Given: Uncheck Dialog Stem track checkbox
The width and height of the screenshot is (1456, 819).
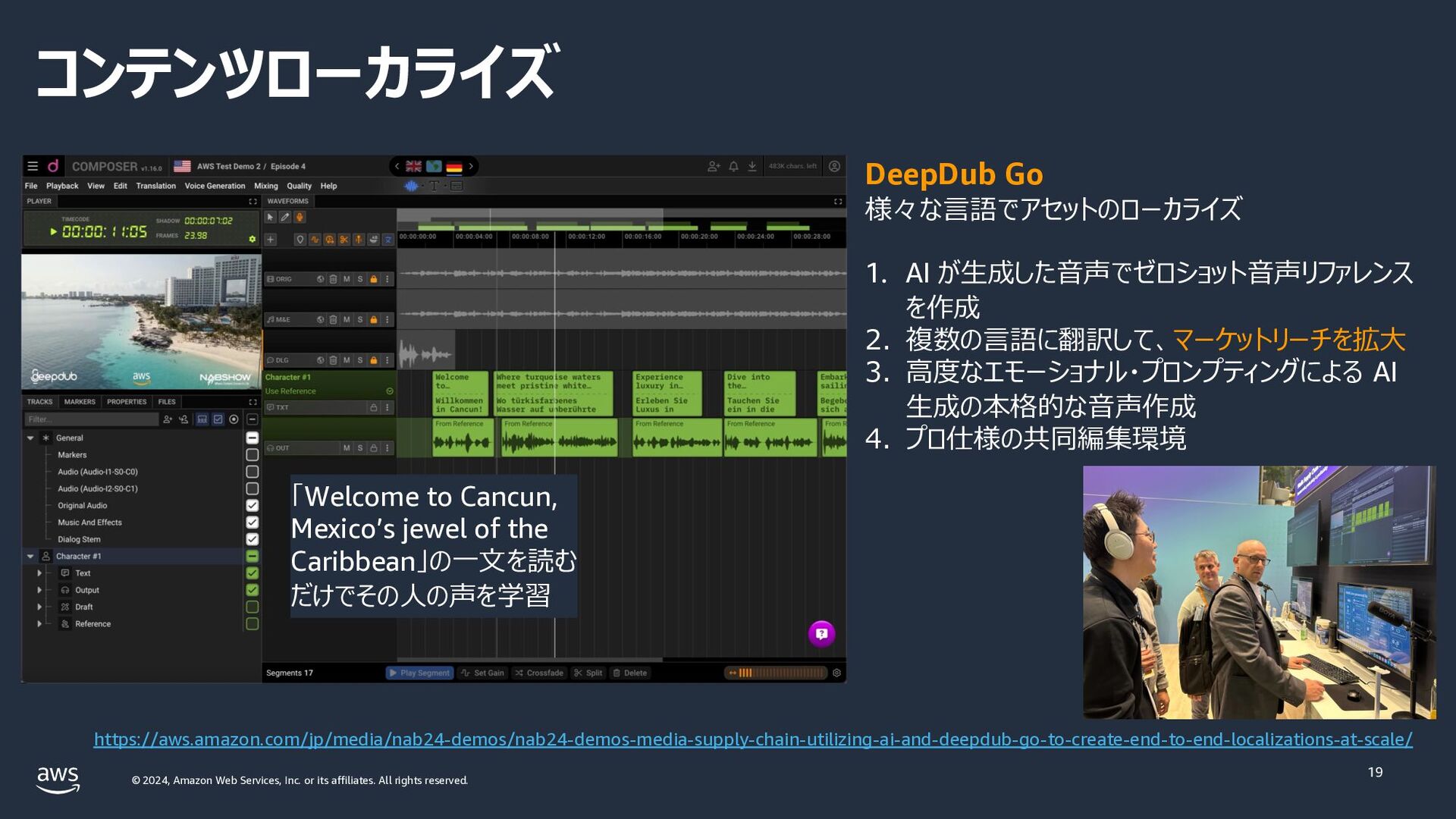Looking at the screenshot, I should [x=253, y=539].
